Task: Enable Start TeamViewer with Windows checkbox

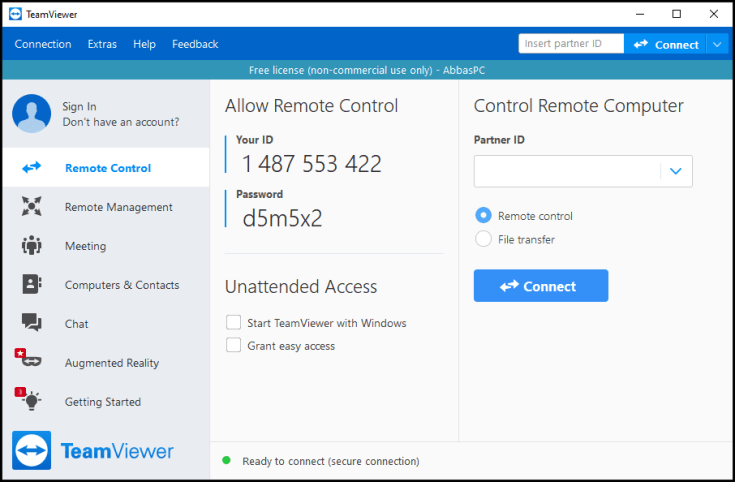Action: point(233,323)
